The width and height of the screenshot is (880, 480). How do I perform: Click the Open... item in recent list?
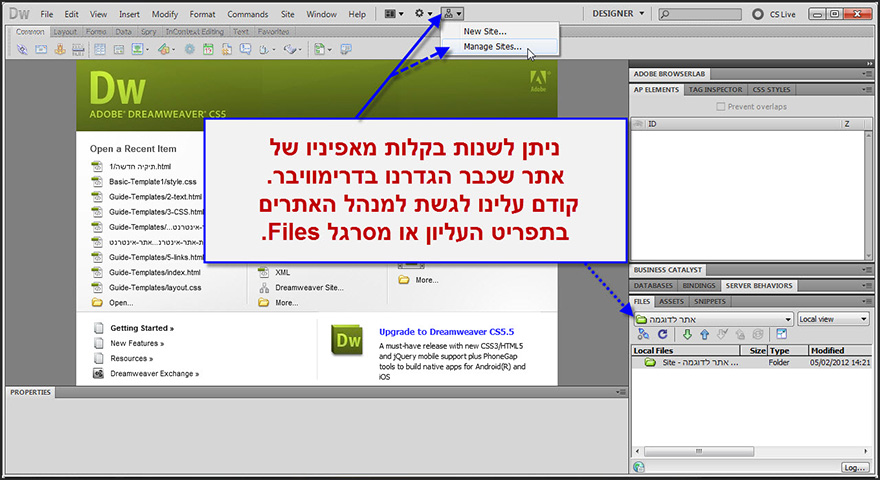(x=121, y=303)
